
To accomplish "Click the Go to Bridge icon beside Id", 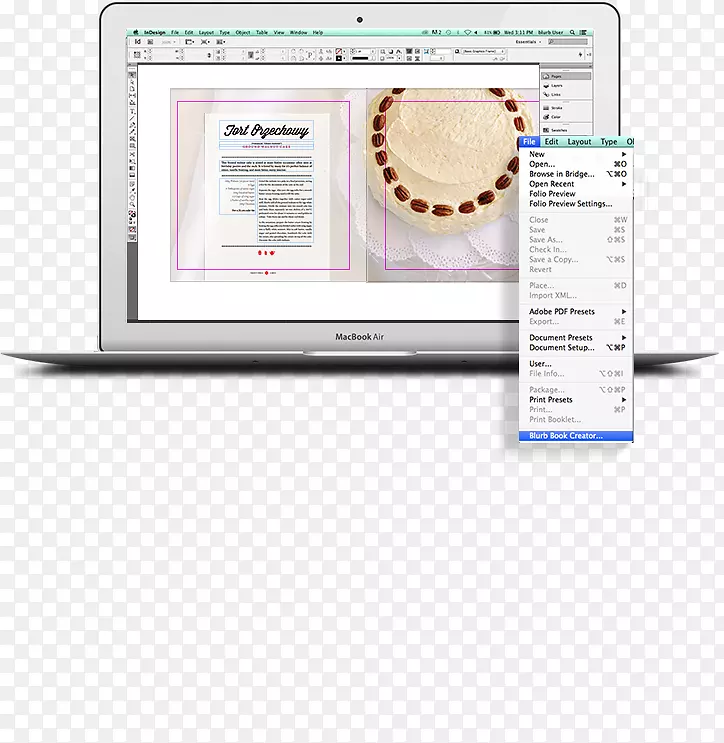I will [150, 42].
